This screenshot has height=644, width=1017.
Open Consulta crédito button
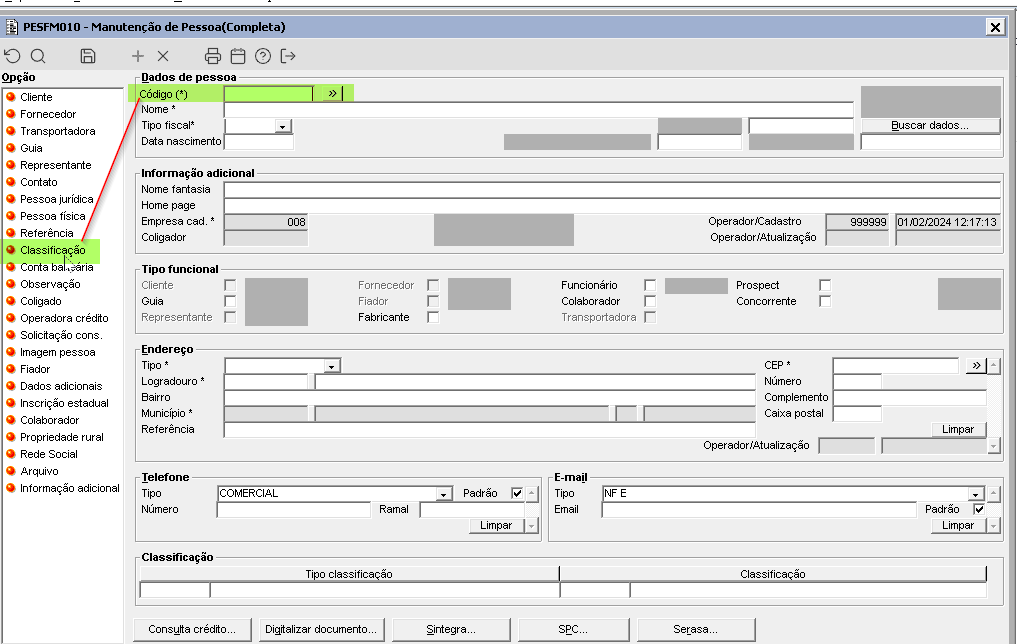[x=191, y=629]
